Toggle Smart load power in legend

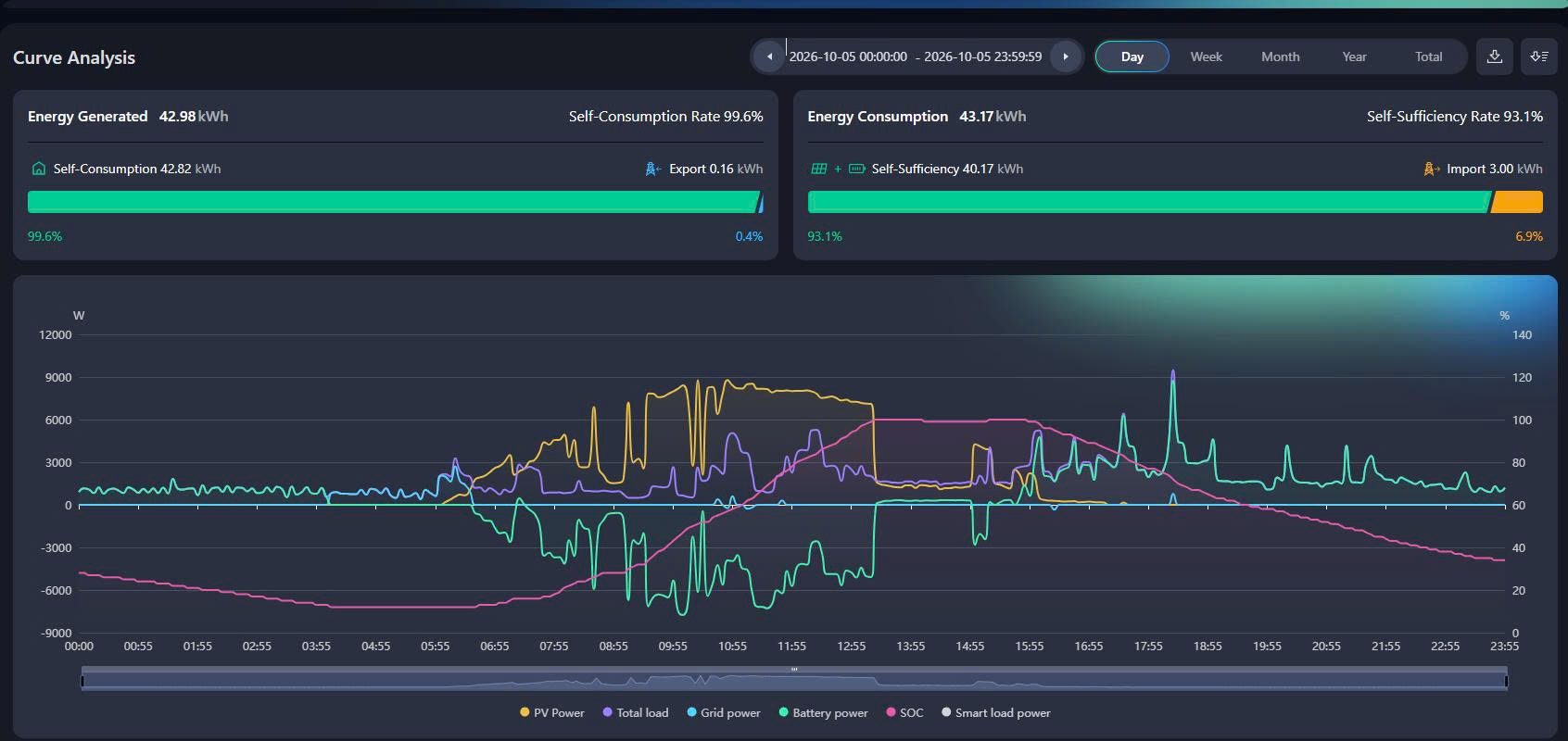click(996, 712)
